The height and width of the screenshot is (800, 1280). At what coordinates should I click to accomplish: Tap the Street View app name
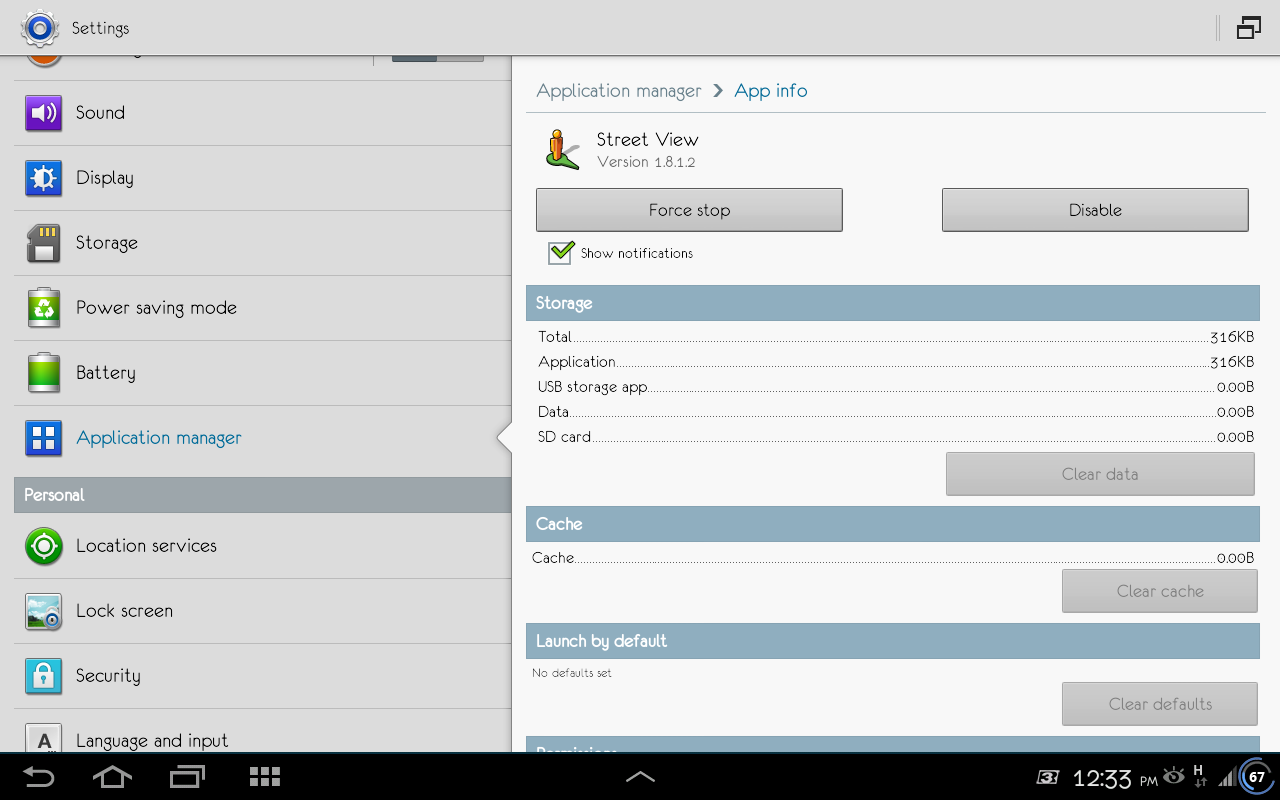coord(647,140)
